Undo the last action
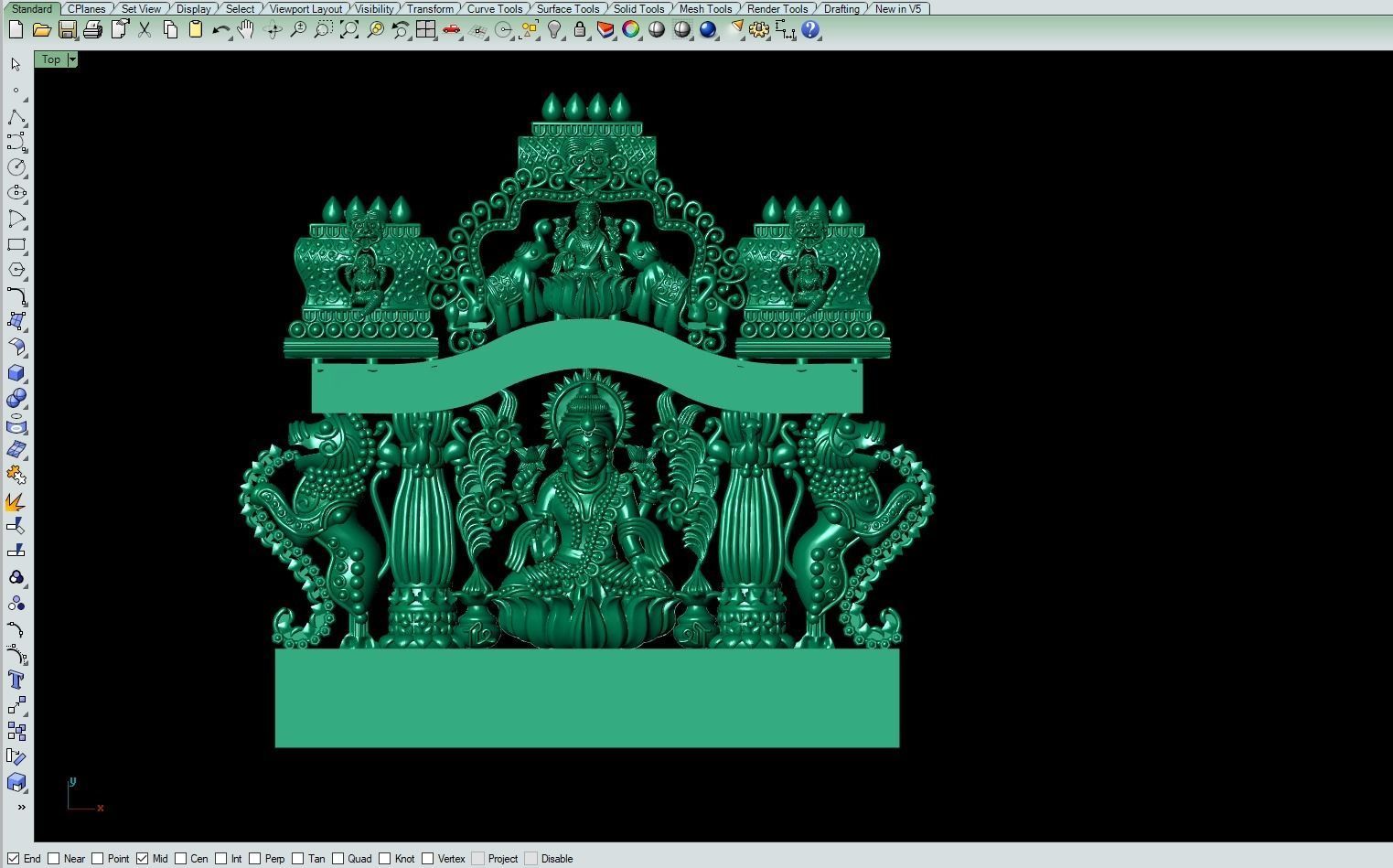 [220, 30]
